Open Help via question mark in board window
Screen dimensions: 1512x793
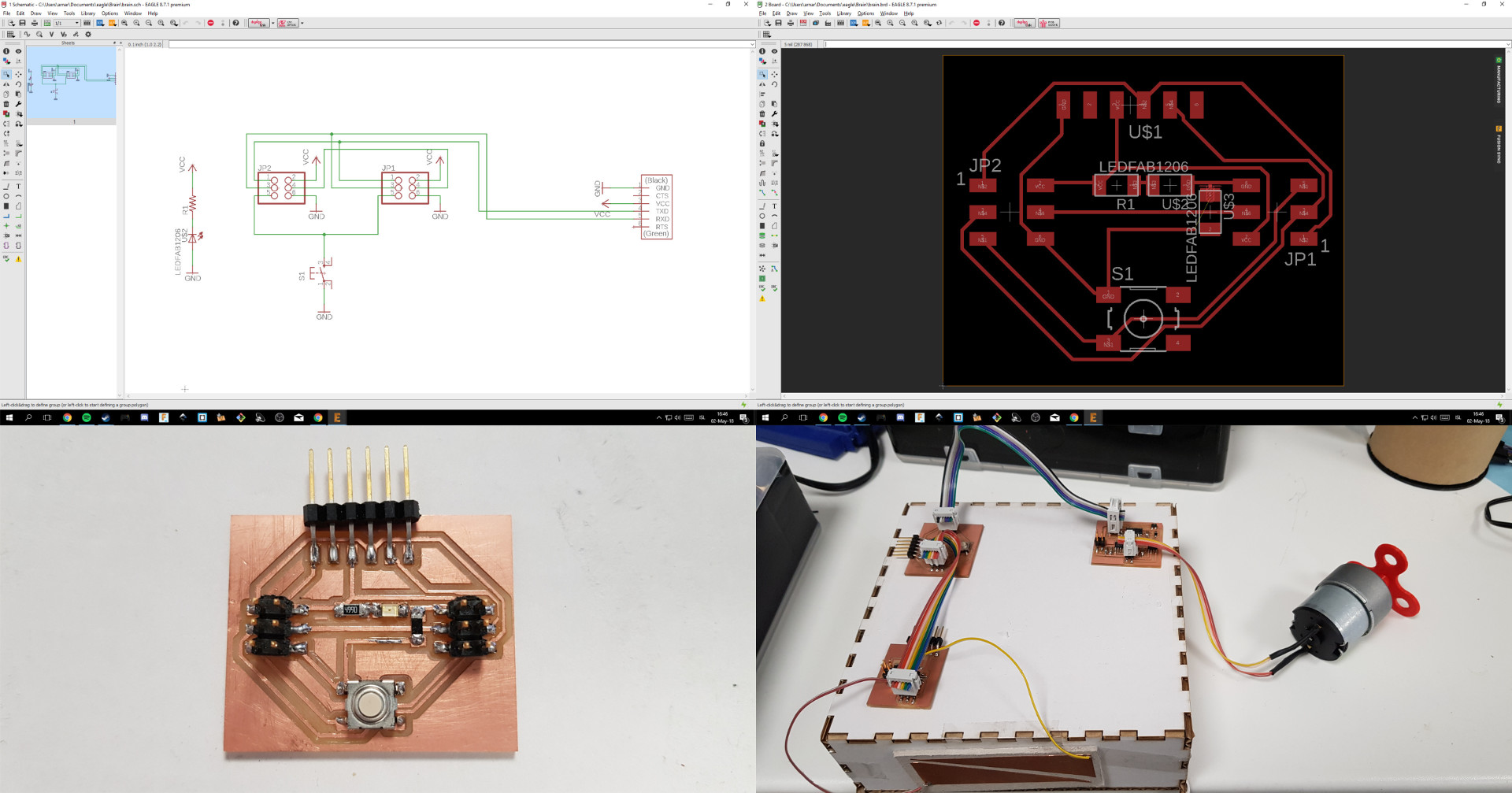1002,23
